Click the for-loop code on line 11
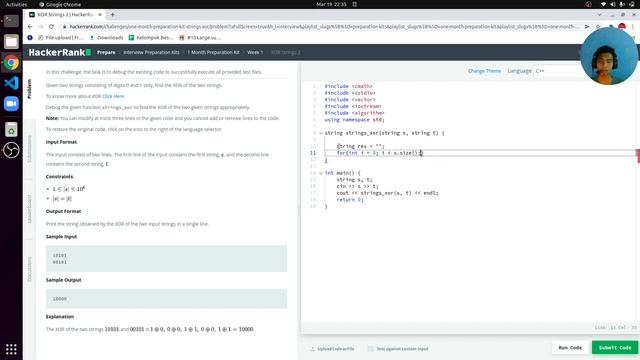 click(x=380, y=153)
